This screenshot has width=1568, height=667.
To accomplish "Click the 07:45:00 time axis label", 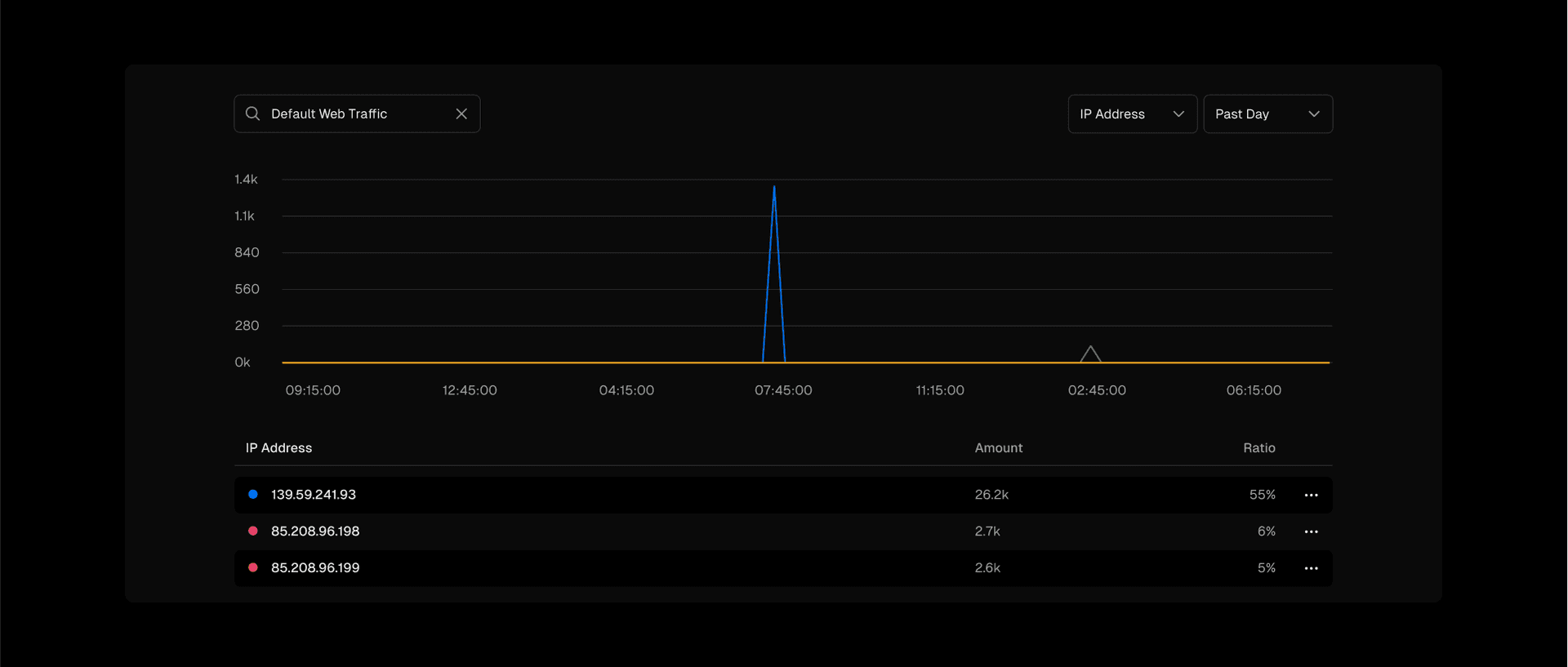I will click(783, 390).
